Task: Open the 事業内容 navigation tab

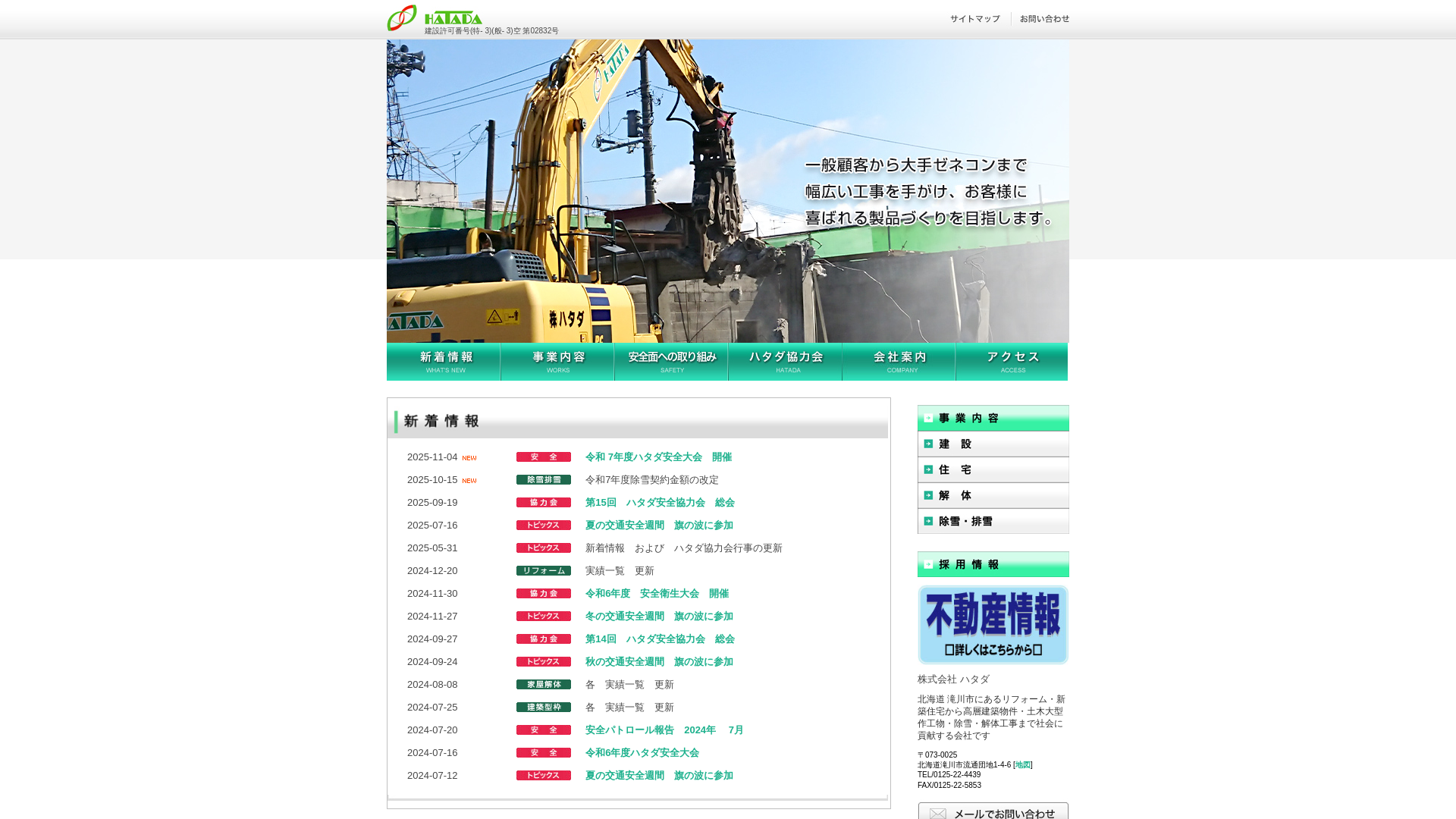Action: pyautogui.click(x=557, y=362)
